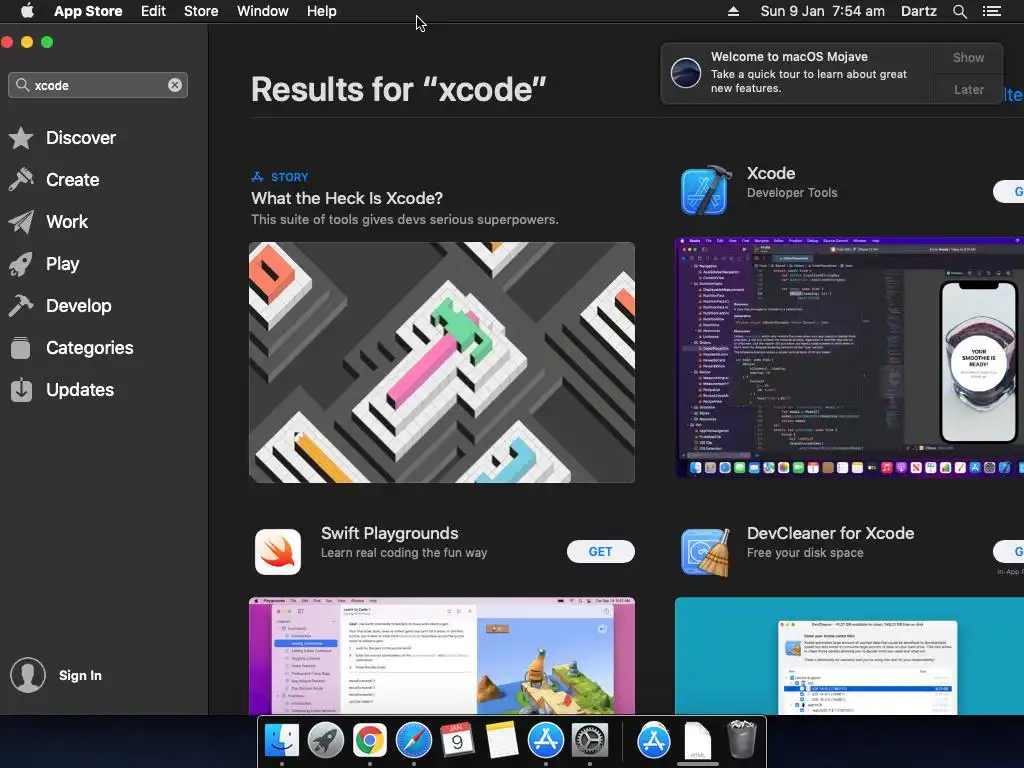Open the DevCleaner for Xcode app icon
This screenshot has width=1024, height=768.
click(x=705, y=552)
